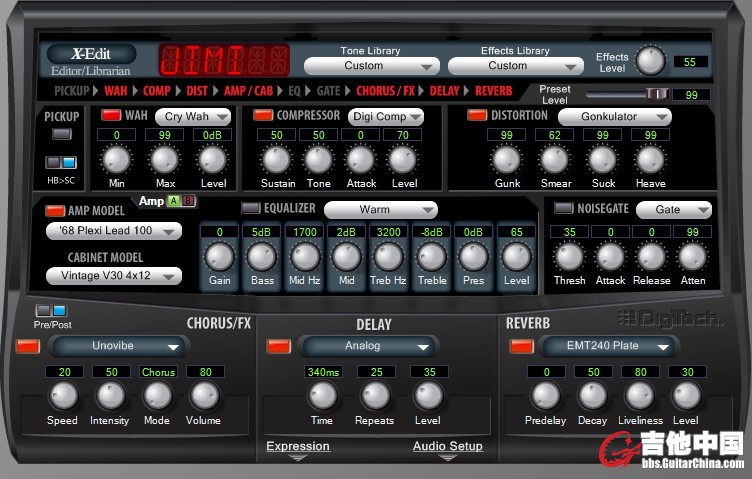The width and height of the screenshot is (752, 479).
Task: Select DIST in the signal chain
Action: coord(197,91)
